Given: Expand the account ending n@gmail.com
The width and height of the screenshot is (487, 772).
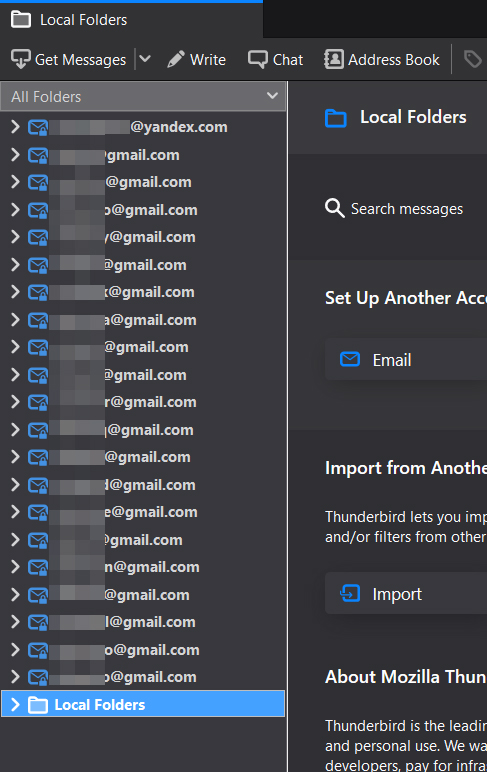Looking at the screenshot, I should click(x=15, y=567).
